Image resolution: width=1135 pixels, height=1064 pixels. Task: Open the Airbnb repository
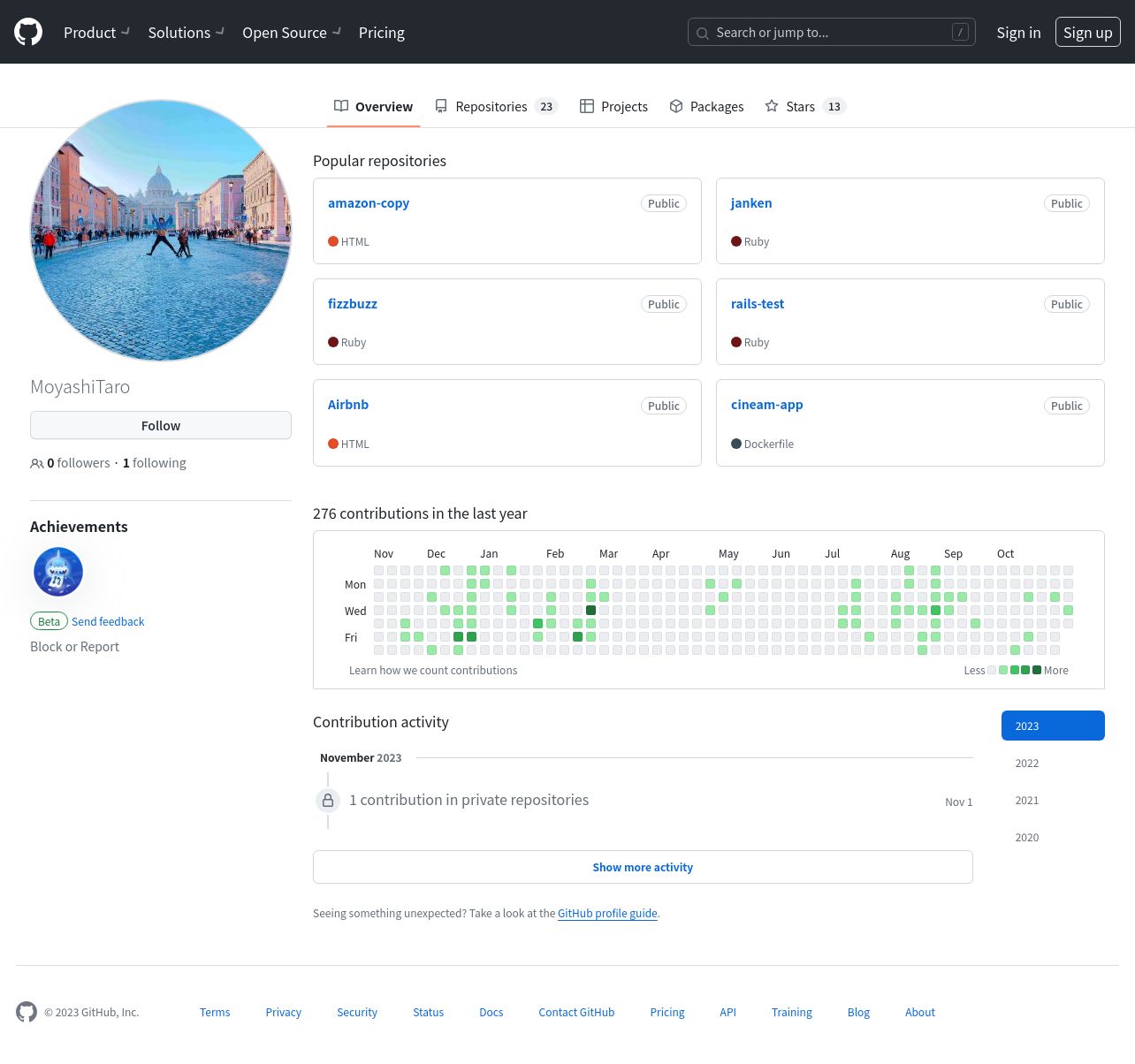point(348,405)
